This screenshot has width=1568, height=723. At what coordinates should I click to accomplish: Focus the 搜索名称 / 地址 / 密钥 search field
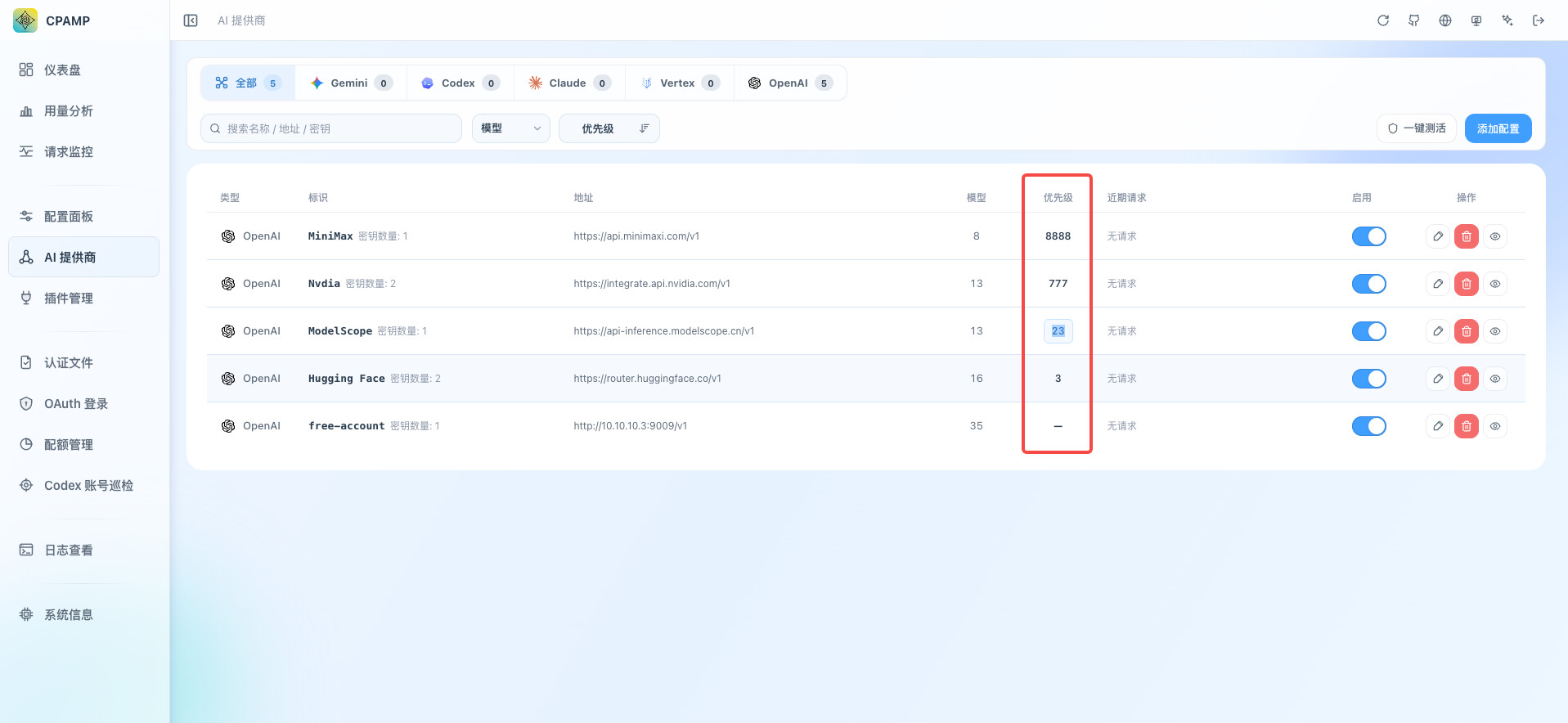tap(331, 128)
